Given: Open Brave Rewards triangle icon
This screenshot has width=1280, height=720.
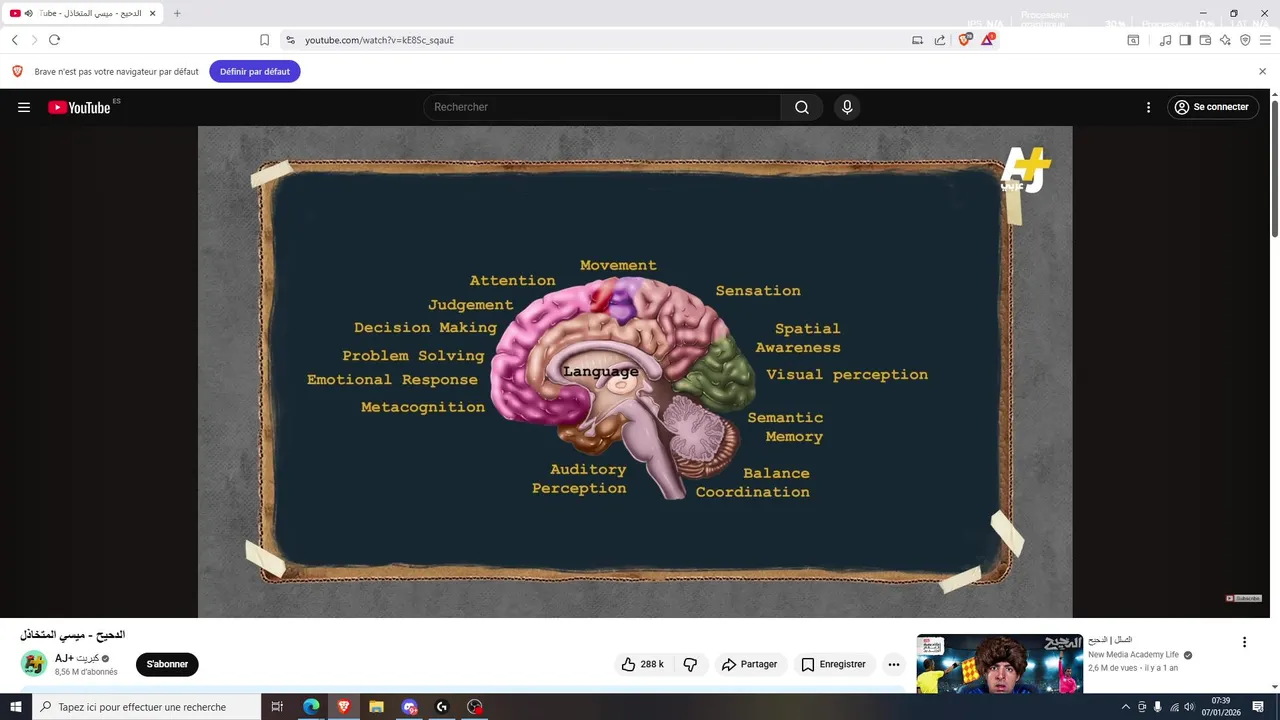Looking at the screenshot, I should pos(987,40).
